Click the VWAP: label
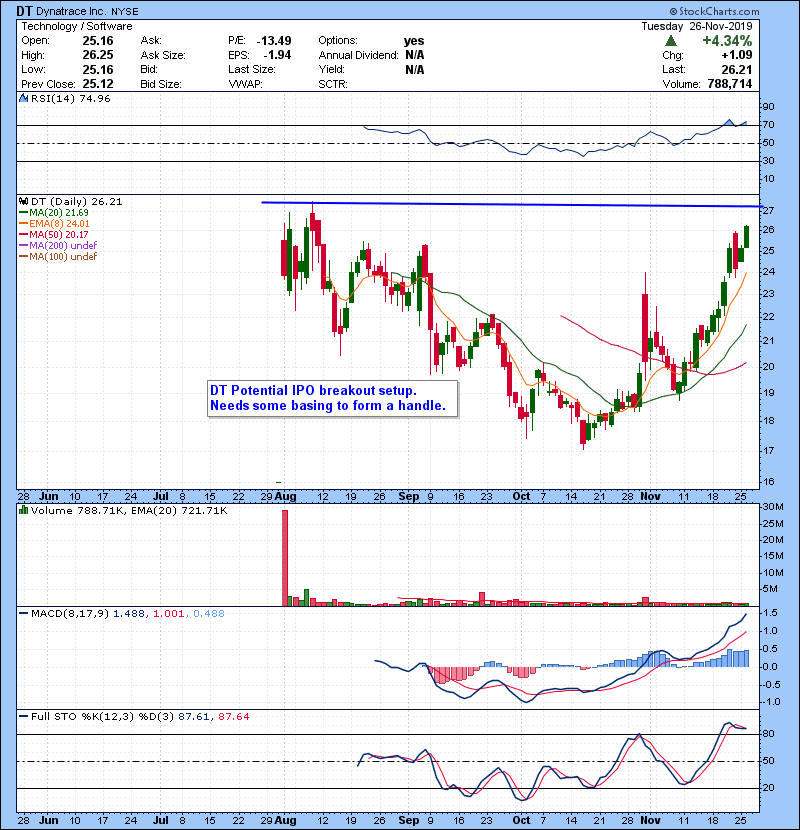Image resolution: width=800 pixels, height=830 pixels. [x=246, y=84]
